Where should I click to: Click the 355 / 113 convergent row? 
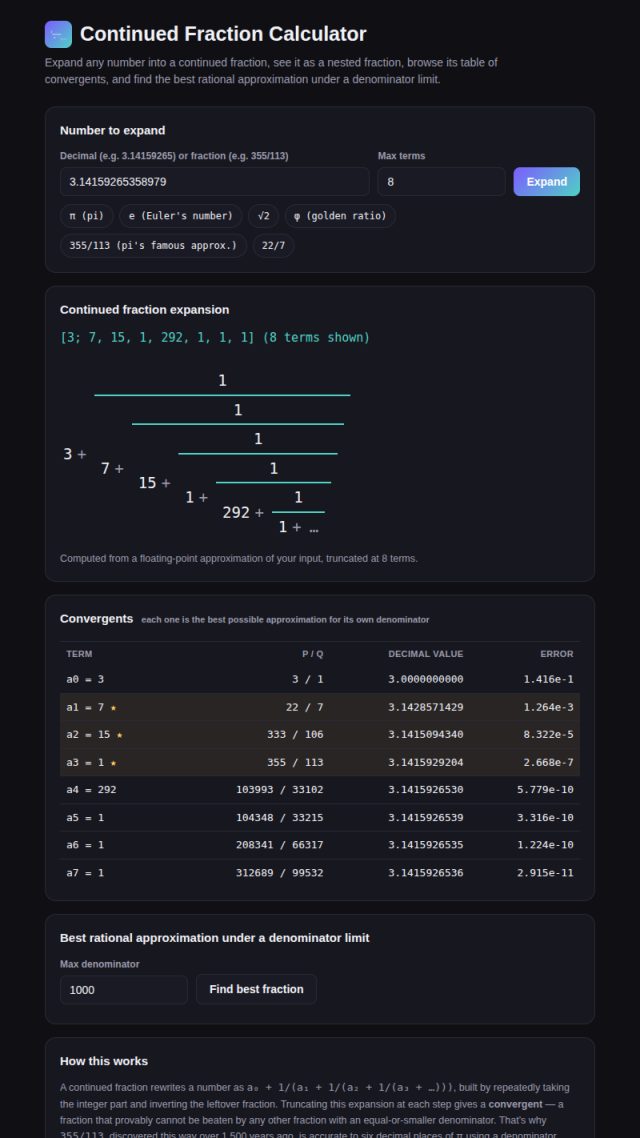tap(320, 763)
